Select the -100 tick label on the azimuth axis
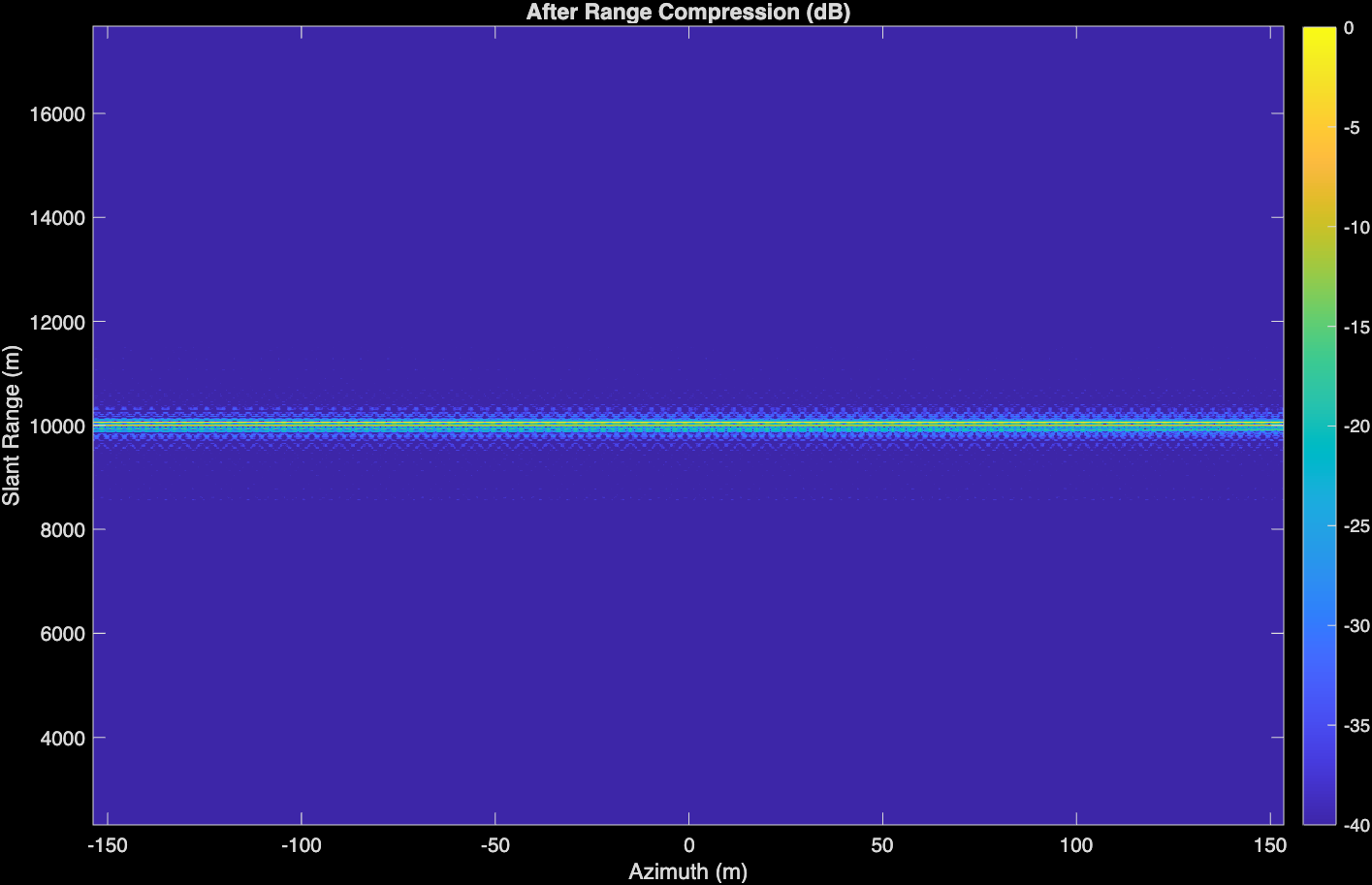1372x885 pixels. [x=301, y=845]
